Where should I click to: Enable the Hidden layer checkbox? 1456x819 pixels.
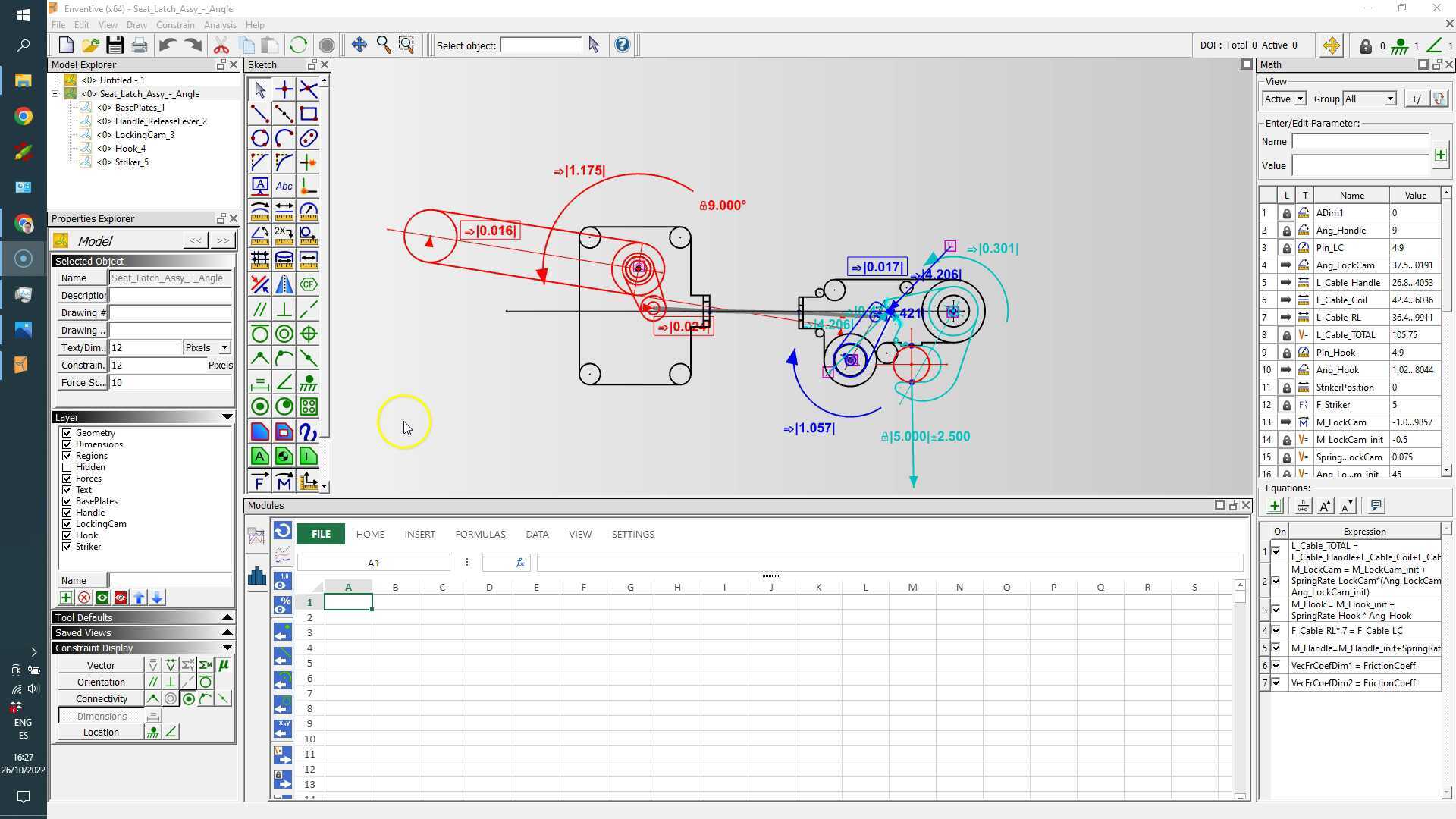tap(67, 467)
